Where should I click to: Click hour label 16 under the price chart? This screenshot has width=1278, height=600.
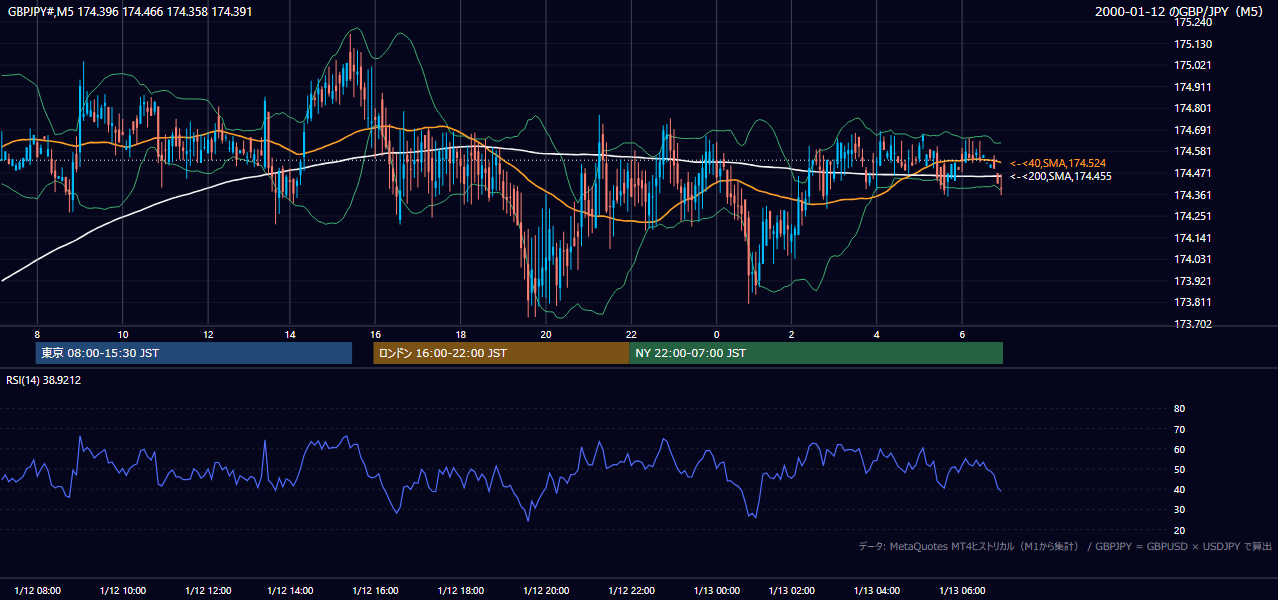(x=375, y=334)
